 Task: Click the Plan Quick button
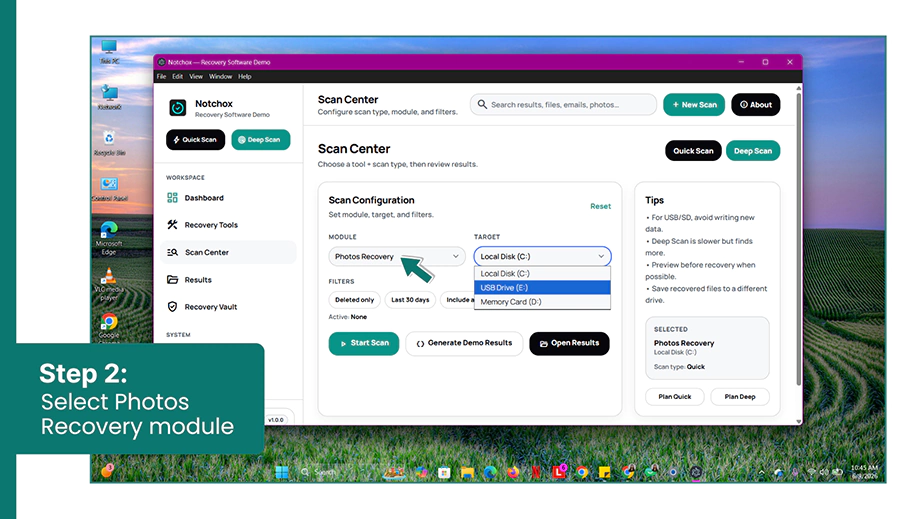[674, 397]
